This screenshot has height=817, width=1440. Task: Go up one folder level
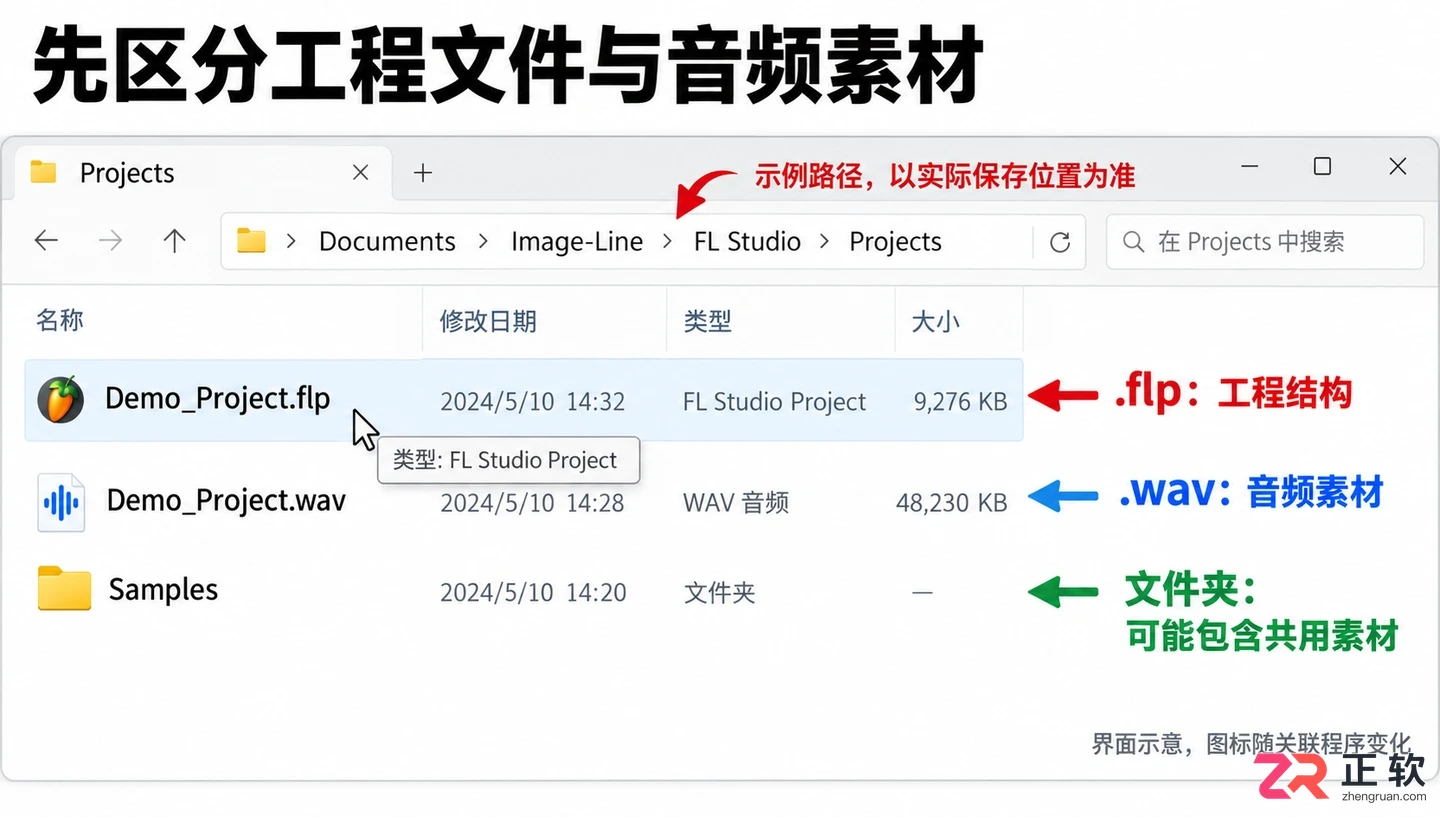pyautogui.click(x=175, y=241)
